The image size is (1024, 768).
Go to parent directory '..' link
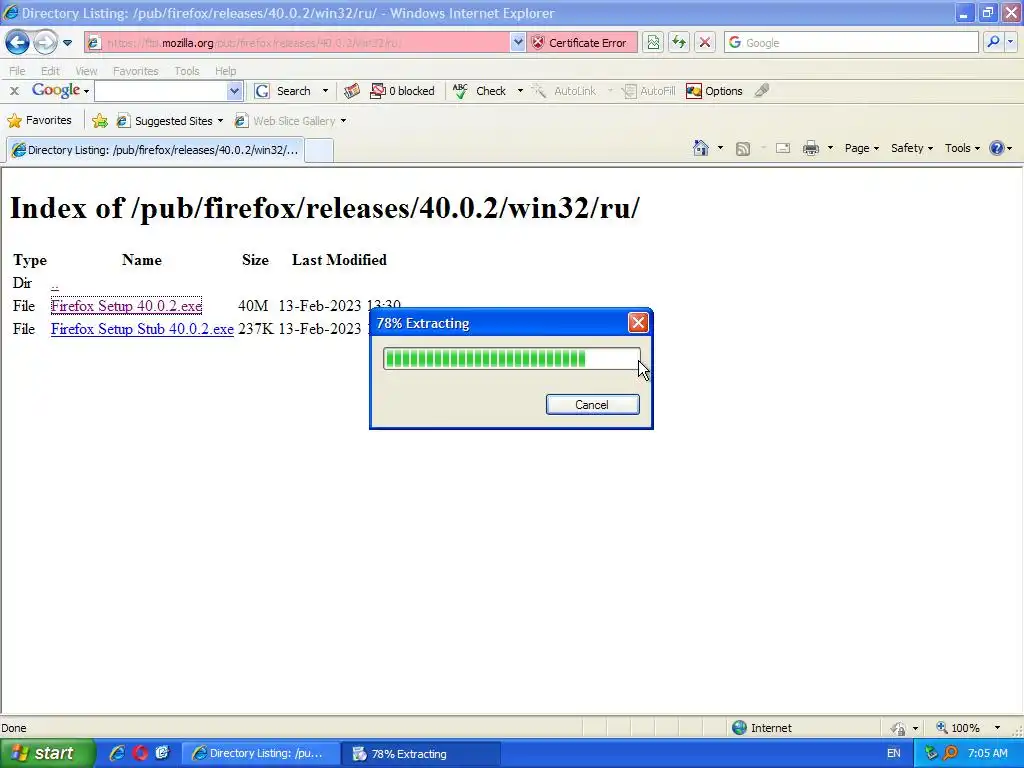pos(54,283)
